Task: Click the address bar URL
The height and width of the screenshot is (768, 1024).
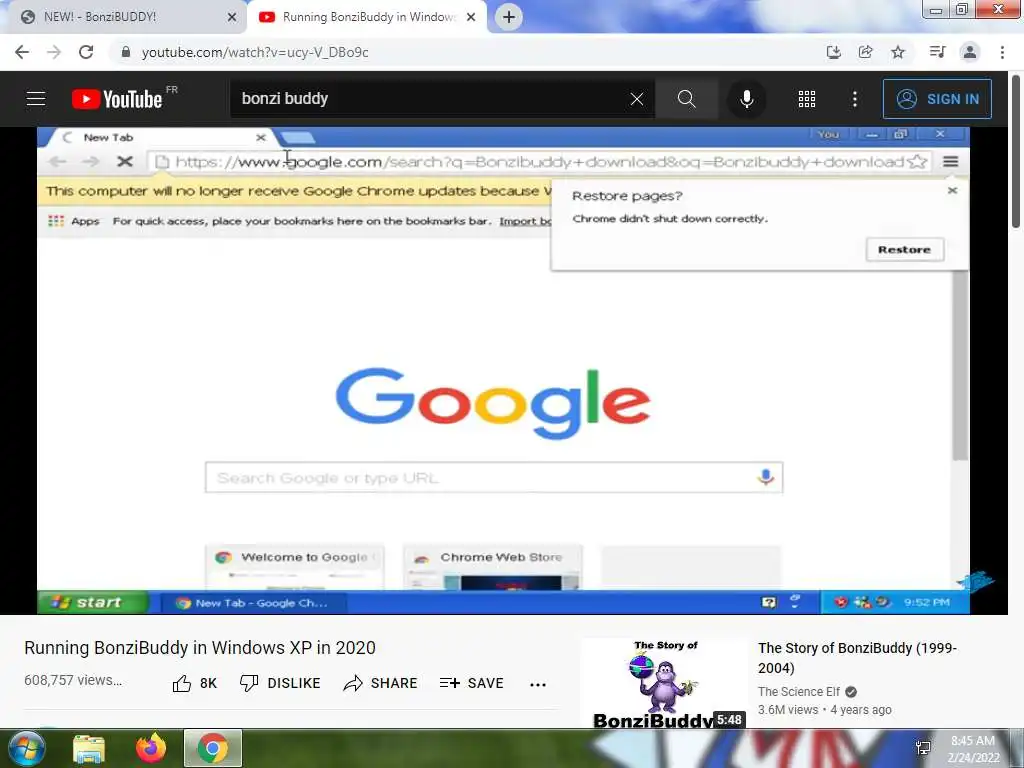Action: pos(255,52)
